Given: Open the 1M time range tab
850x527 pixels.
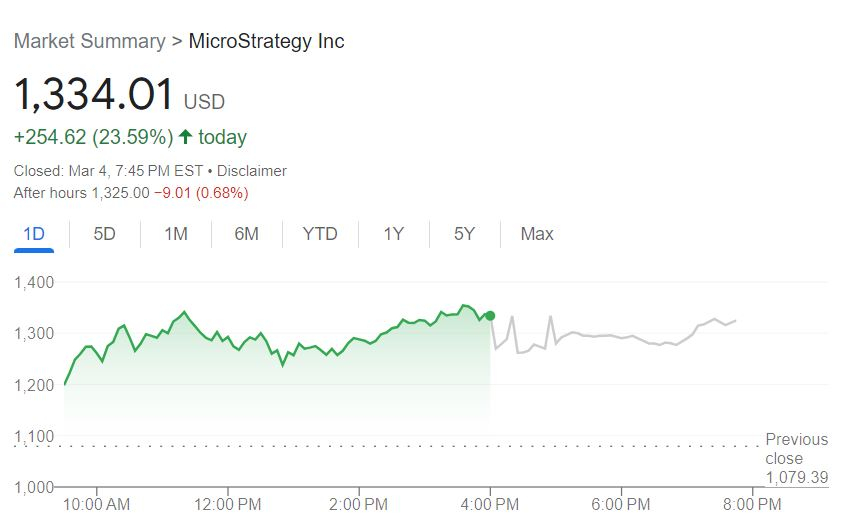Looking at the screenshot, I should point(175,234).
